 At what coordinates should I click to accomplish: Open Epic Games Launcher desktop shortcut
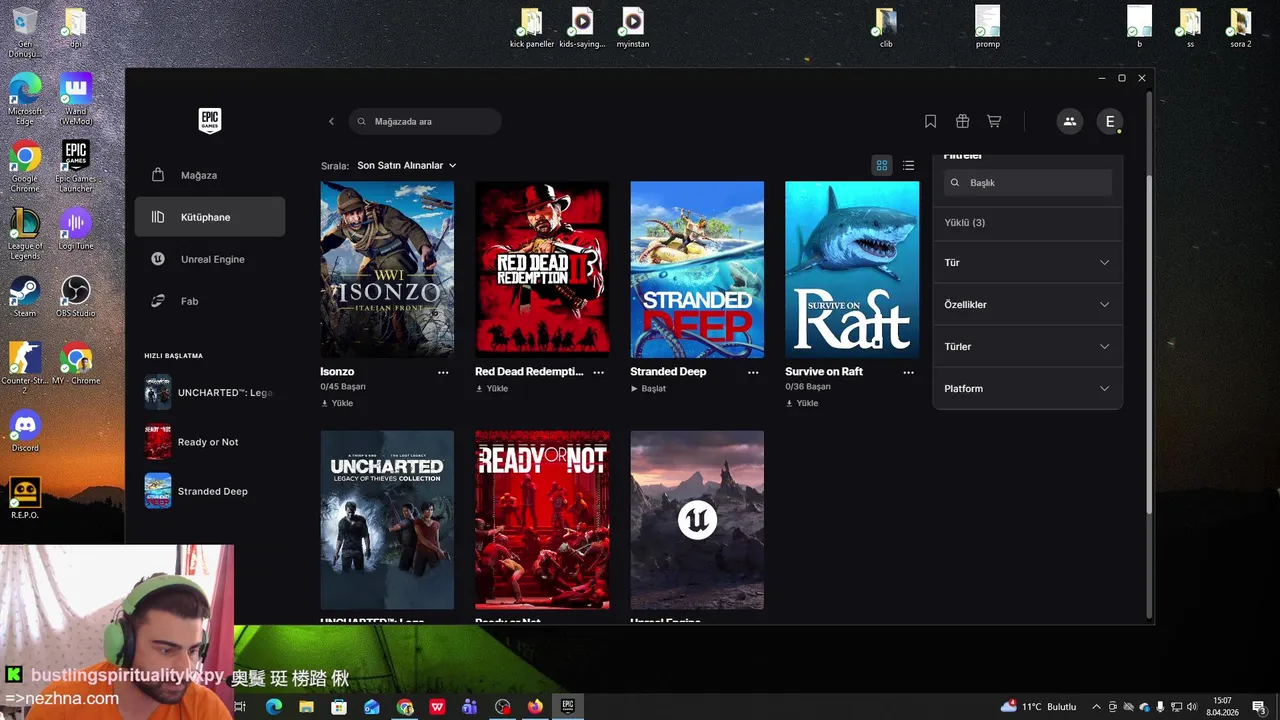pyautogui.click(x=75, y=166)
